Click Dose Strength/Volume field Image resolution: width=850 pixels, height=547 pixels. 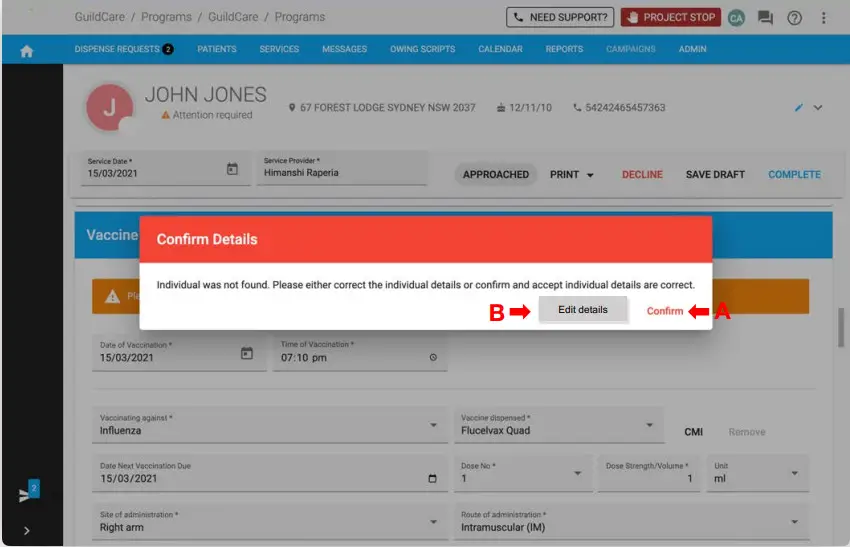(x=649, y=473)
